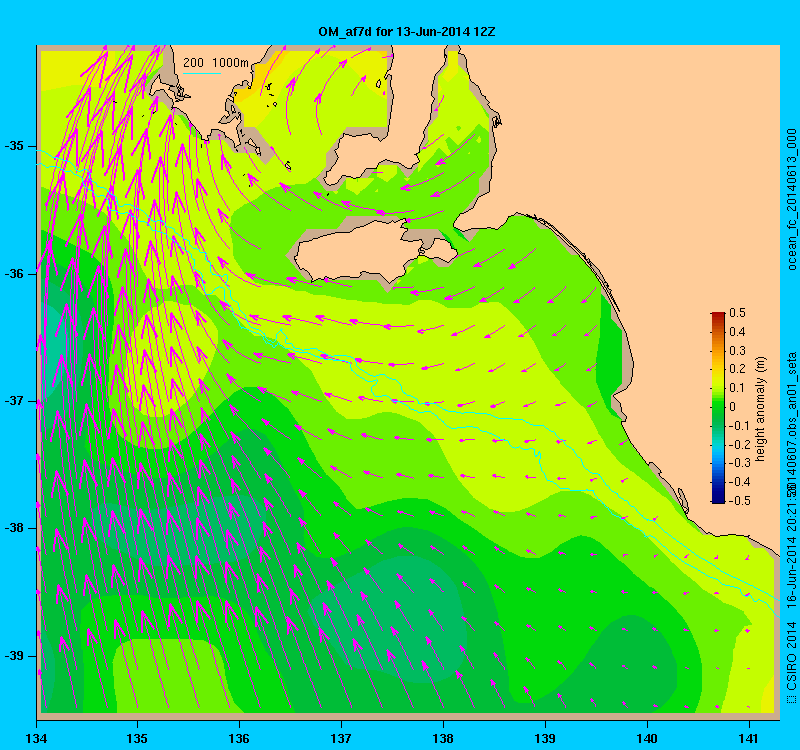Screen dimensions: 800x750
Task: Click the -37 latitude axis label
Action: pyautogui.click(x=14, y=401)
